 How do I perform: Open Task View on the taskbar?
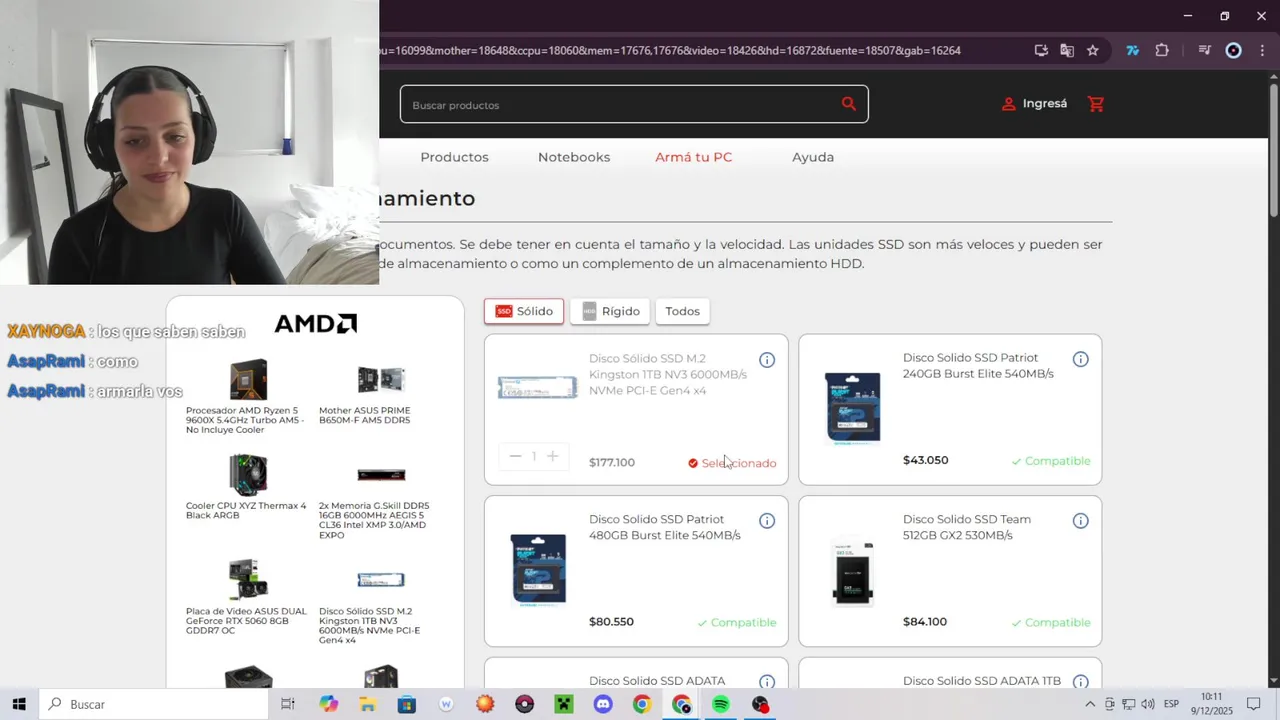[x=288, y=704]
